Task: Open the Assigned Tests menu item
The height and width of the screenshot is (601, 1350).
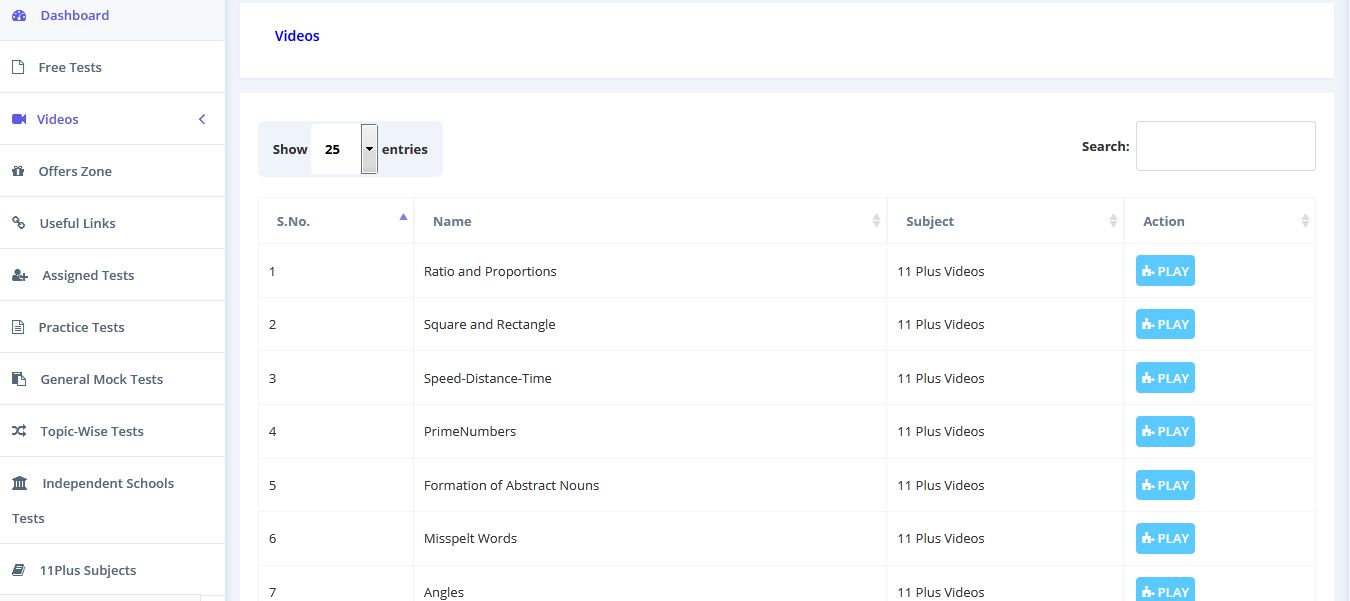Action: 112,275
